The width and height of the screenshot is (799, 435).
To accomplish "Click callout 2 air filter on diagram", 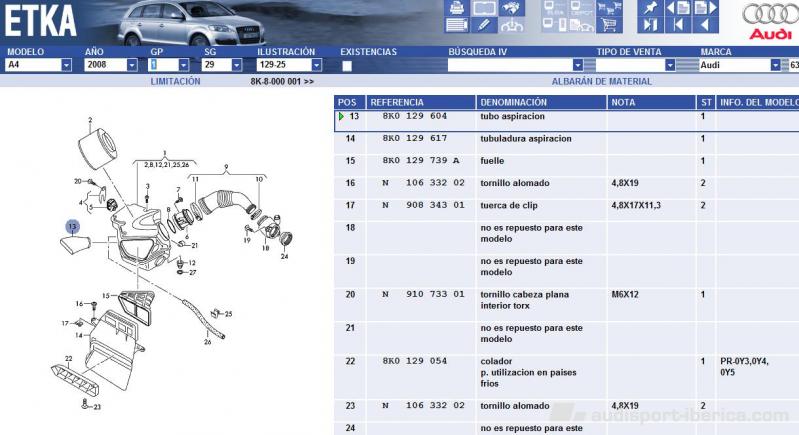I will click(90, 121).
